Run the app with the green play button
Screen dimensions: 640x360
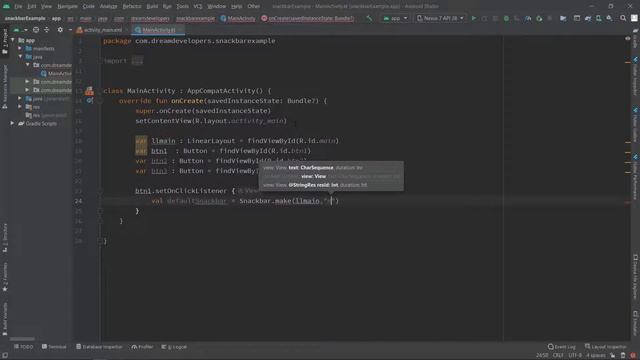(473, 18)
